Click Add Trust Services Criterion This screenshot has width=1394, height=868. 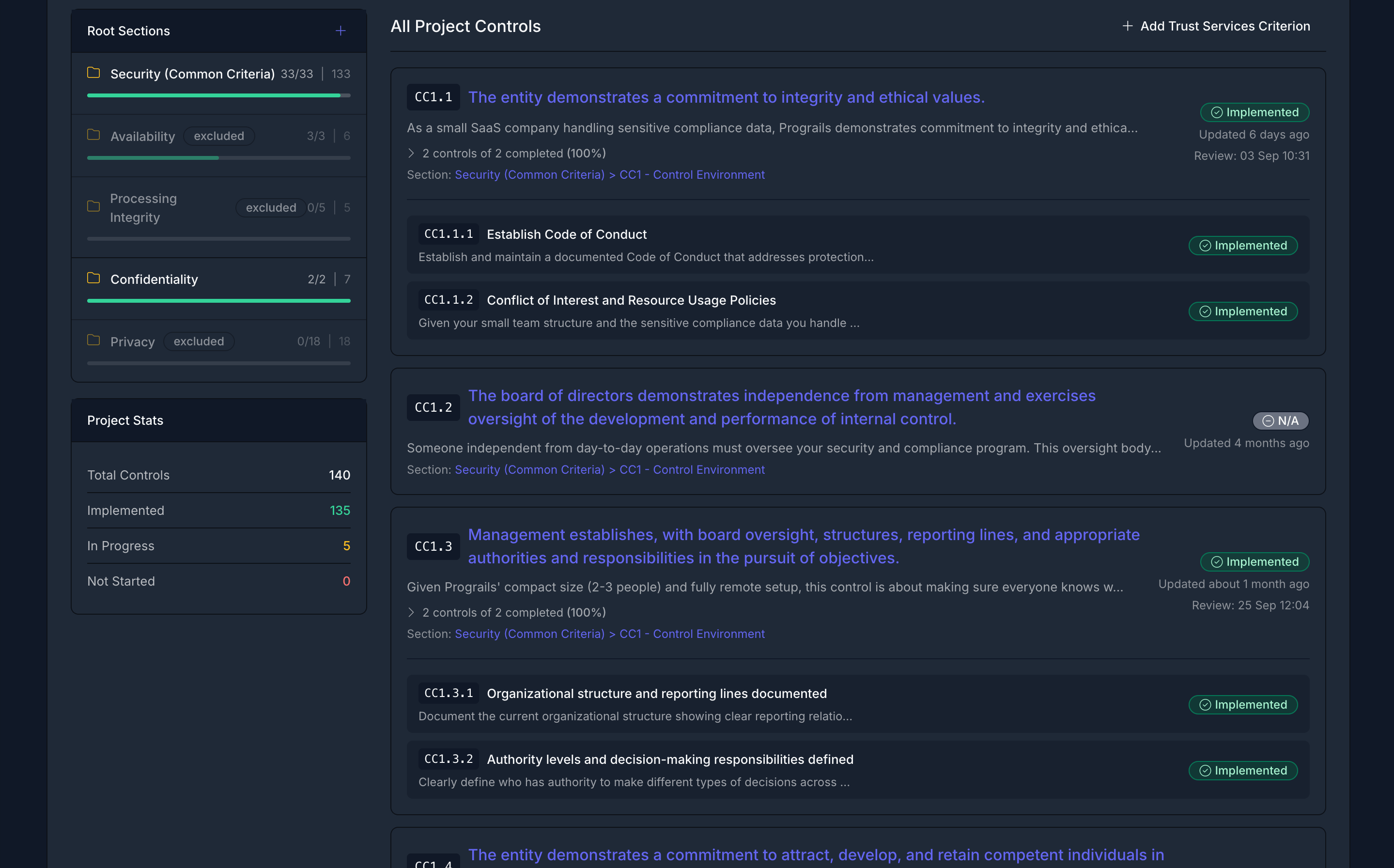click(1216, 26)
